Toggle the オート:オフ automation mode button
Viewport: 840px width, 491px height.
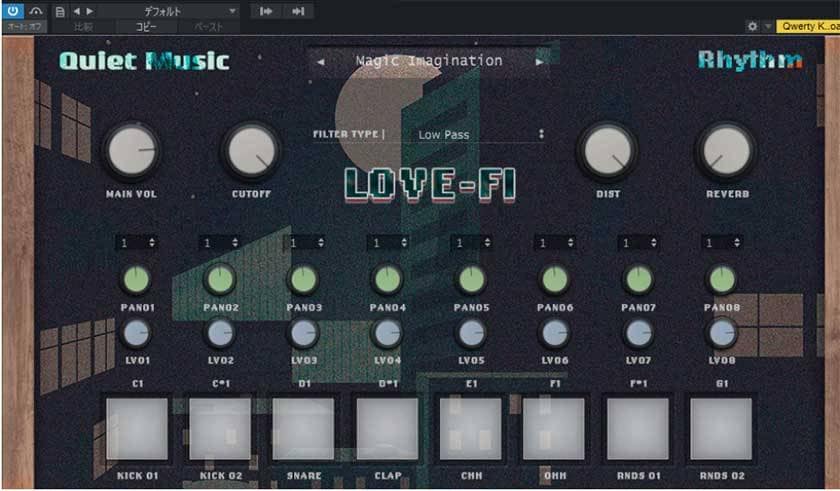[23, 27]
